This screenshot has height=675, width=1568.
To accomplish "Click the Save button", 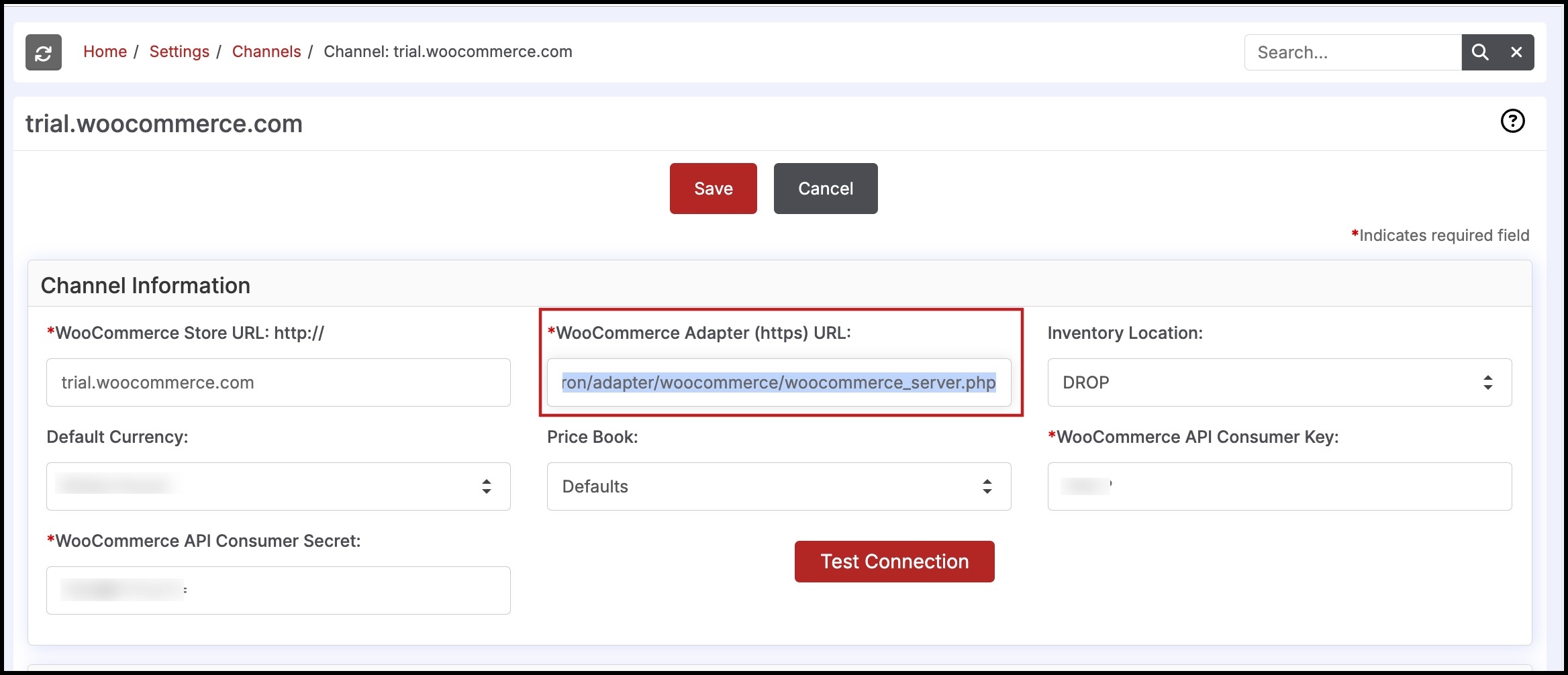I will 713,189.
